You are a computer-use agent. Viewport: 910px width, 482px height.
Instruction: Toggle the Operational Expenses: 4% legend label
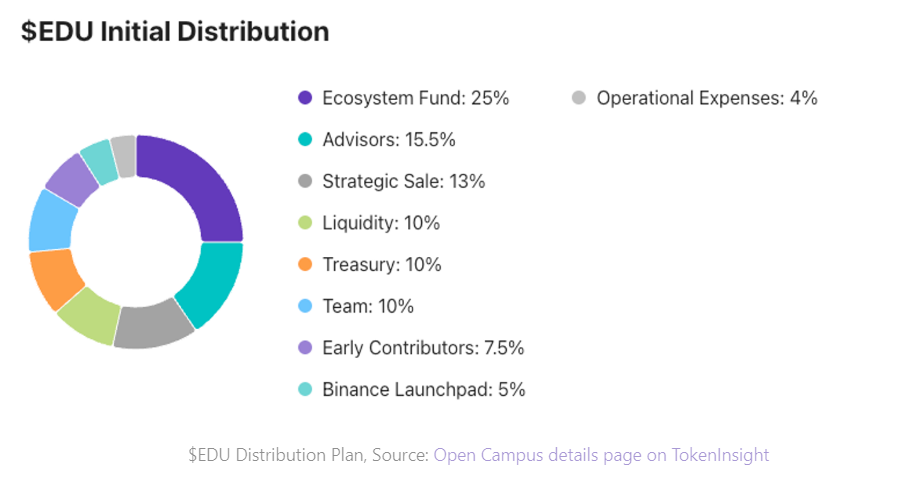point(707,98)
